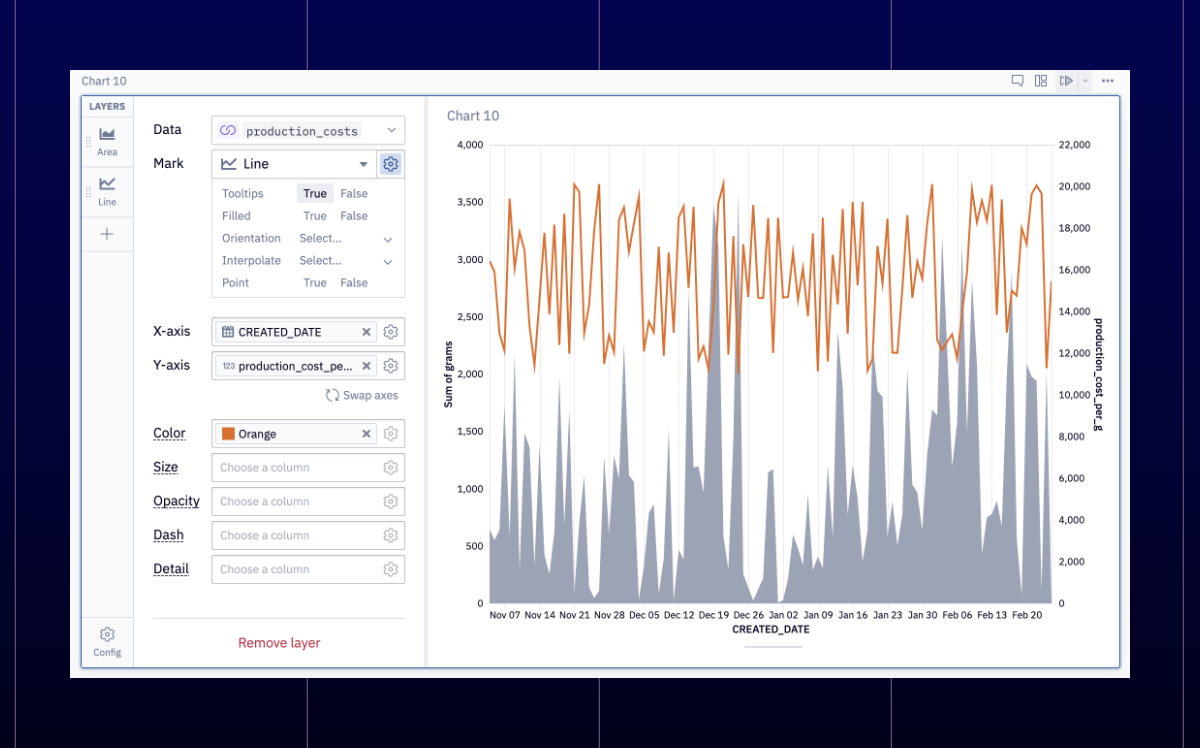Set Filled to True

pos(315,216)
